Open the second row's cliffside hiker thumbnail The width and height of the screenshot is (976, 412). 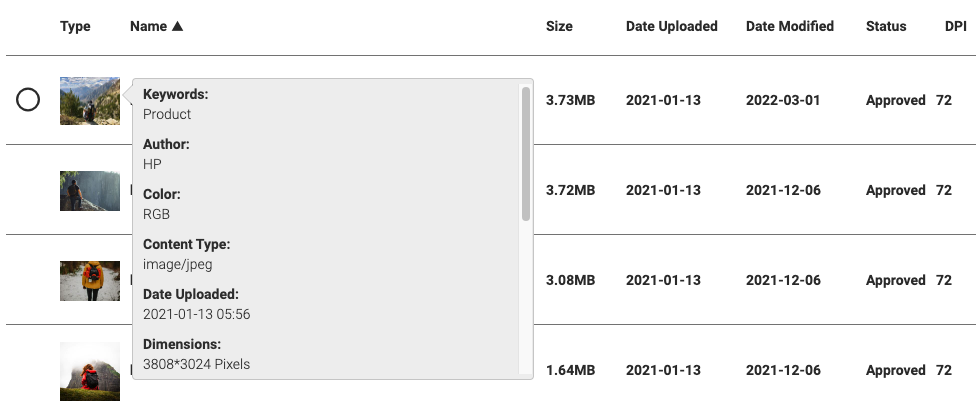pos(89,190)
